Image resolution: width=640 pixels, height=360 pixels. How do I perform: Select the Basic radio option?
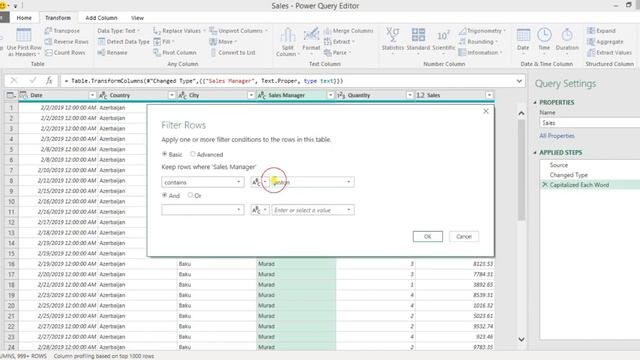pos(164,154)
